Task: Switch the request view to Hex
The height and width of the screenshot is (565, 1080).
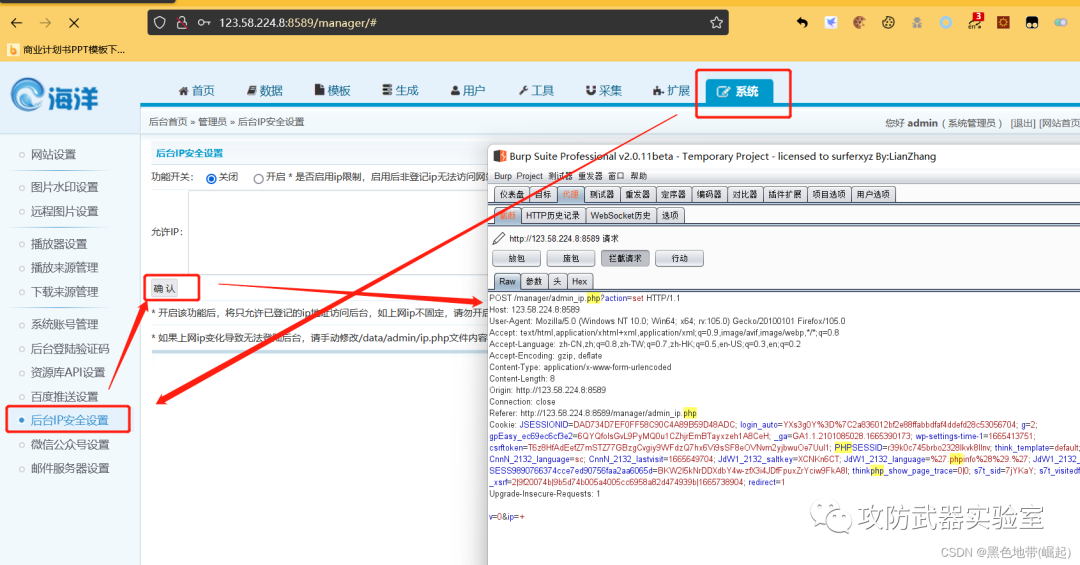Action: (579, 281)
